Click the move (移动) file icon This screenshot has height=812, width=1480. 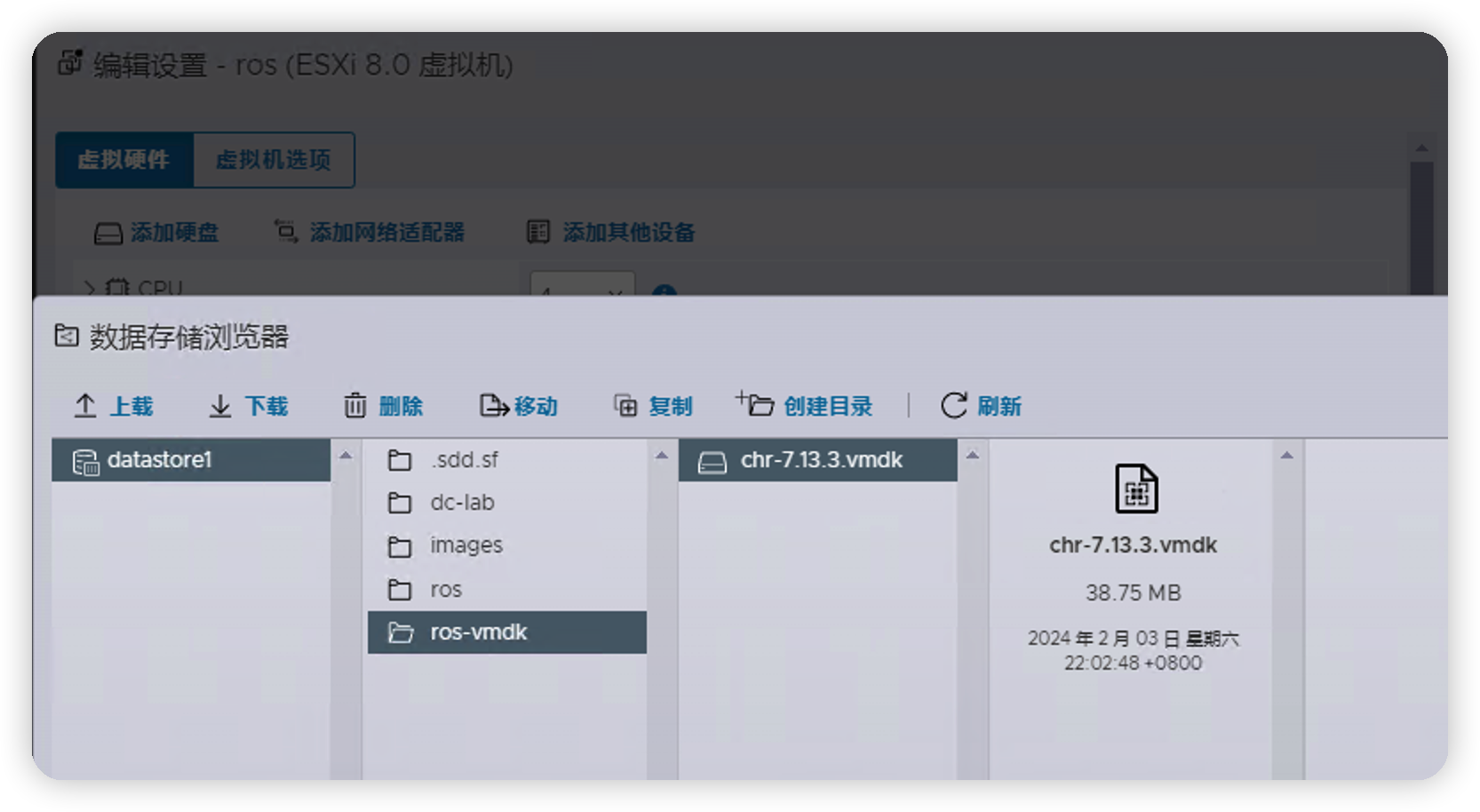point(494,406)
